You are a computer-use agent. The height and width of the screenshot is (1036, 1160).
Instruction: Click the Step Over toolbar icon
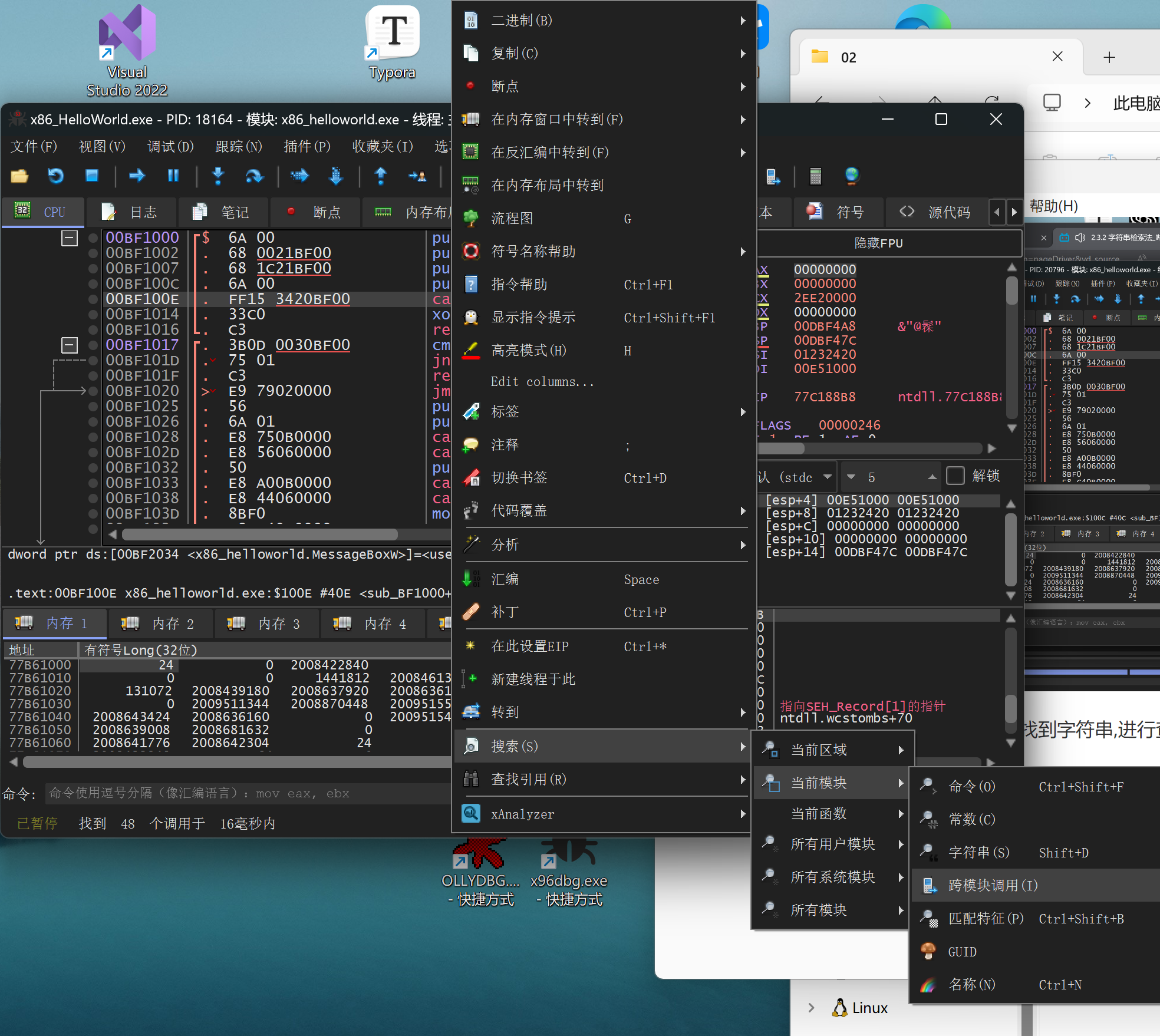click(x=254, y=176)
